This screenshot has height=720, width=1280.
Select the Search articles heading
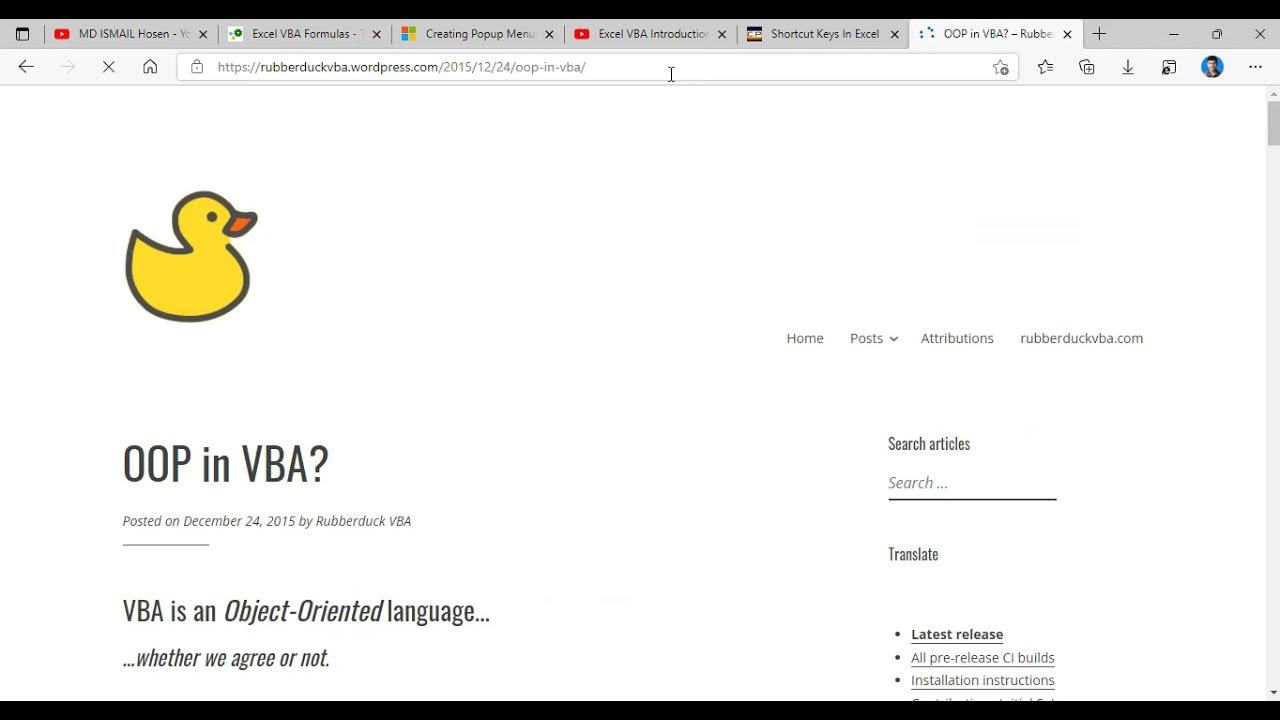(929, 444)
